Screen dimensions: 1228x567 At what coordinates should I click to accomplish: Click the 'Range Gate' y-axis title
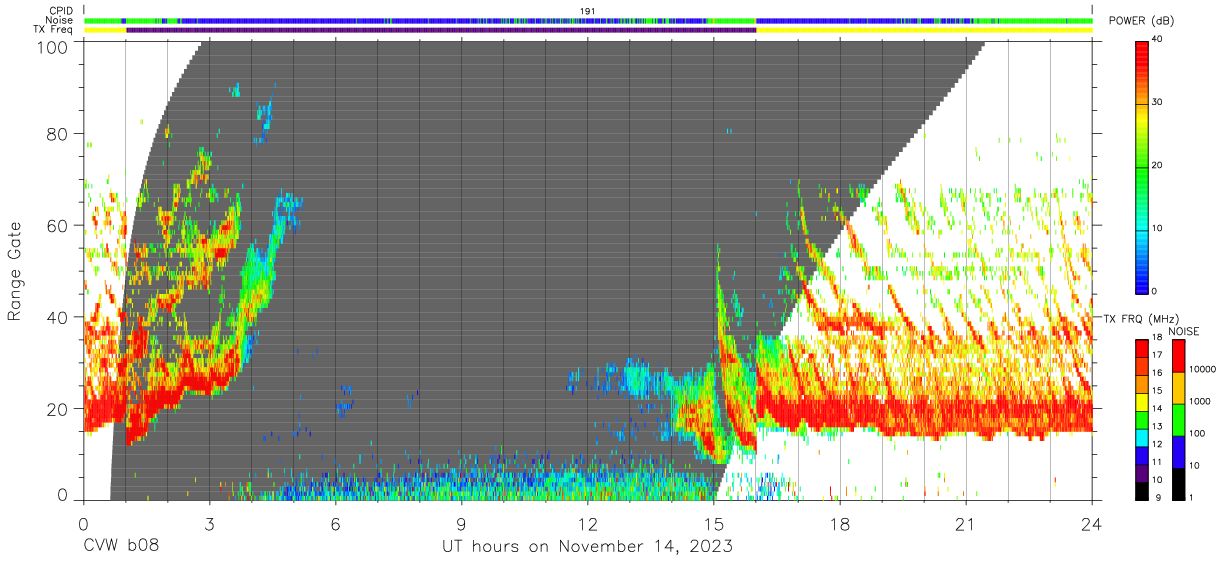(15, 271)
